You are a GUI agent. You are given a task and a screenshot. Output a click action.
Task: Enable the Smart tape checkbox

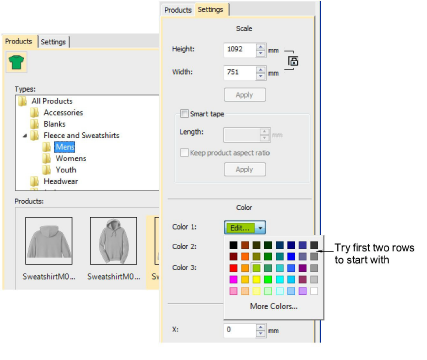(x=184, y=114)
